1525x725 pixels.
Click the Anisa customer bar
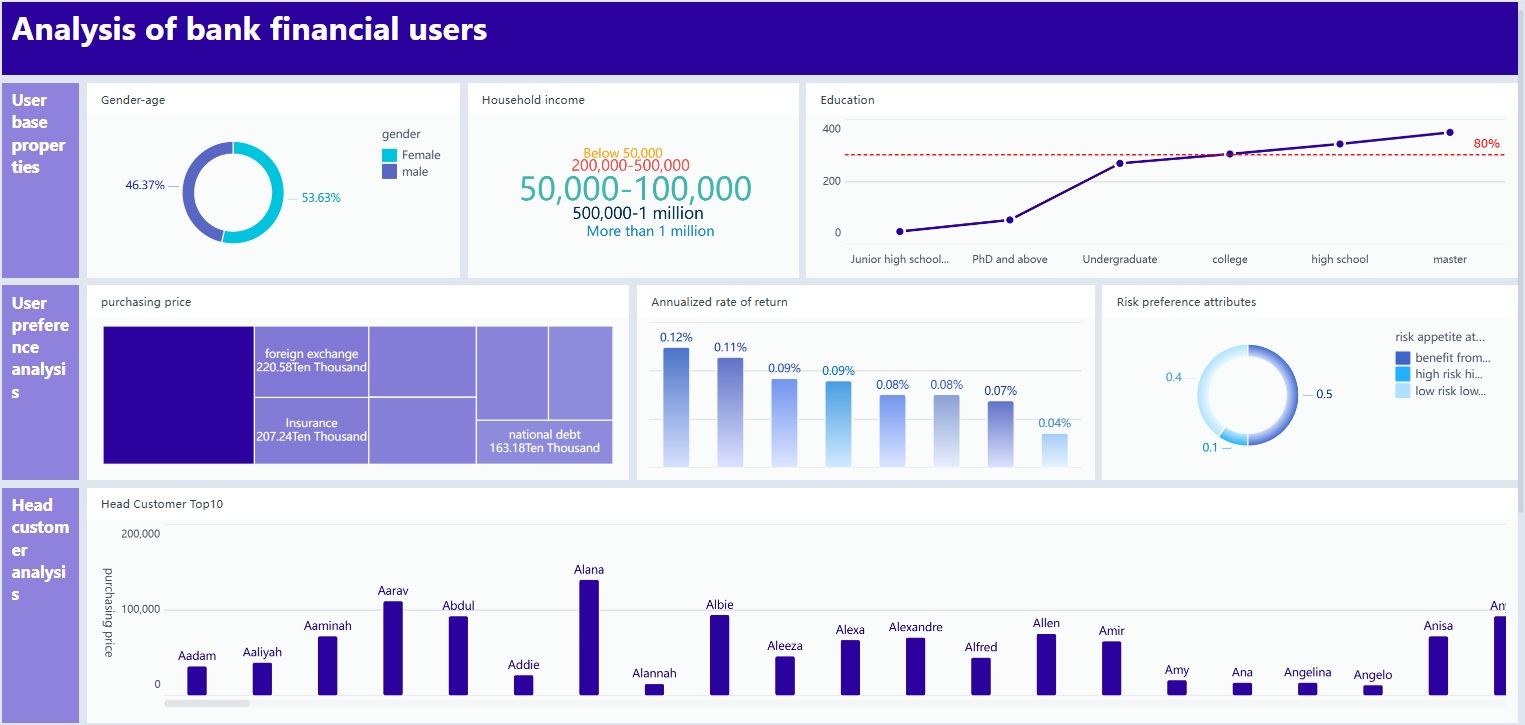click(1438, 666)
